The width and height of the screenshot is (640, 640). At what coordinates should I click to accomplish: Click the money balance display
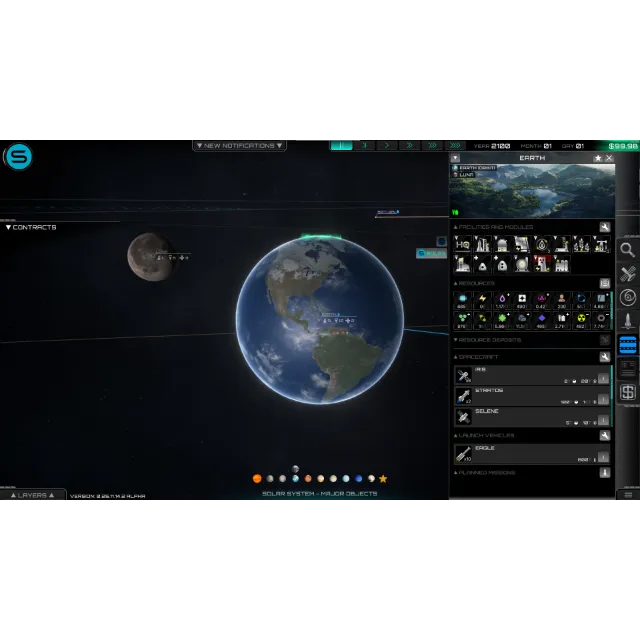coord(623,146)
